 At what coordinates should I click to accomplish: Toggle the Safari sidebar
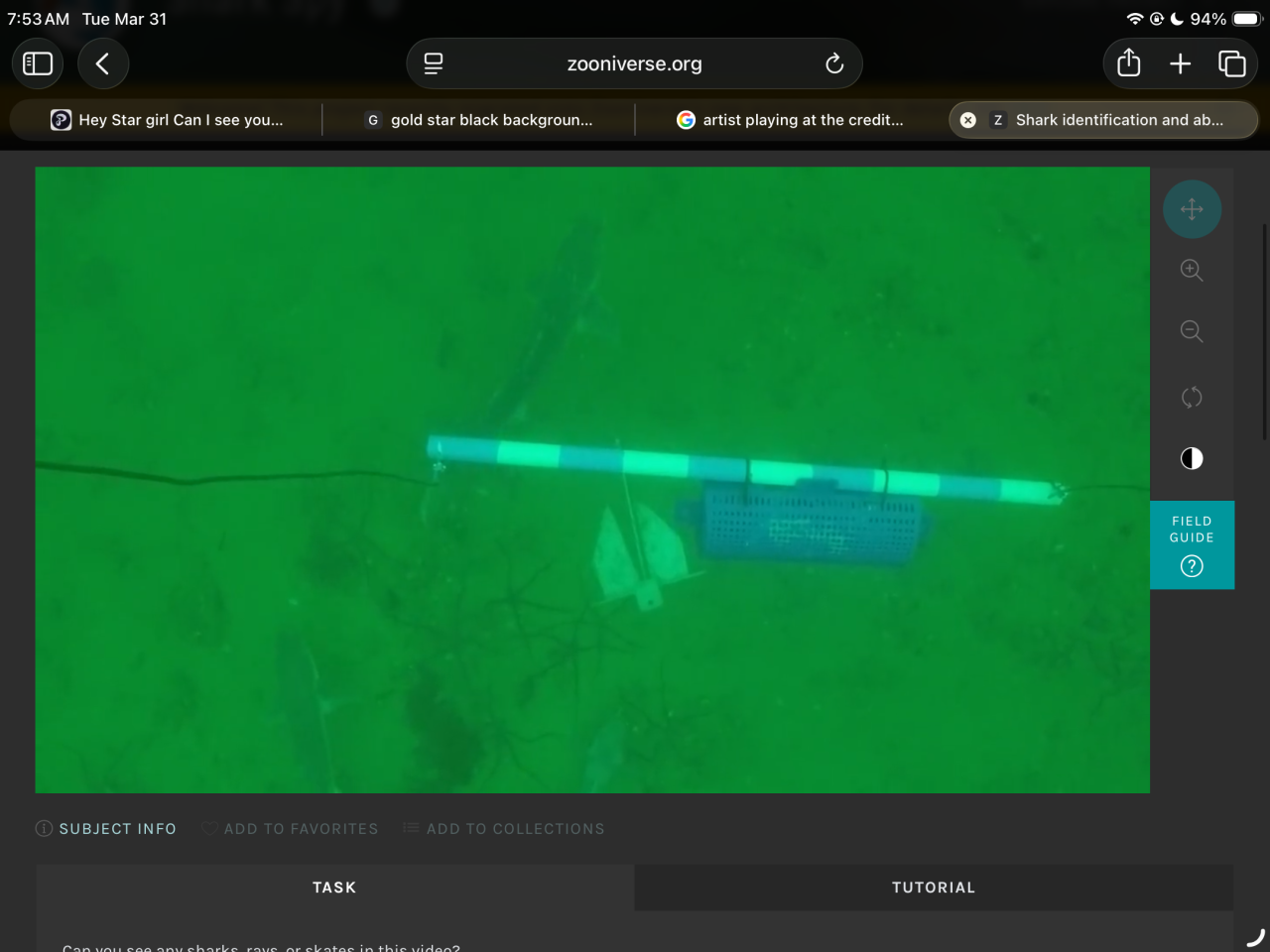[x=38, y=63]
